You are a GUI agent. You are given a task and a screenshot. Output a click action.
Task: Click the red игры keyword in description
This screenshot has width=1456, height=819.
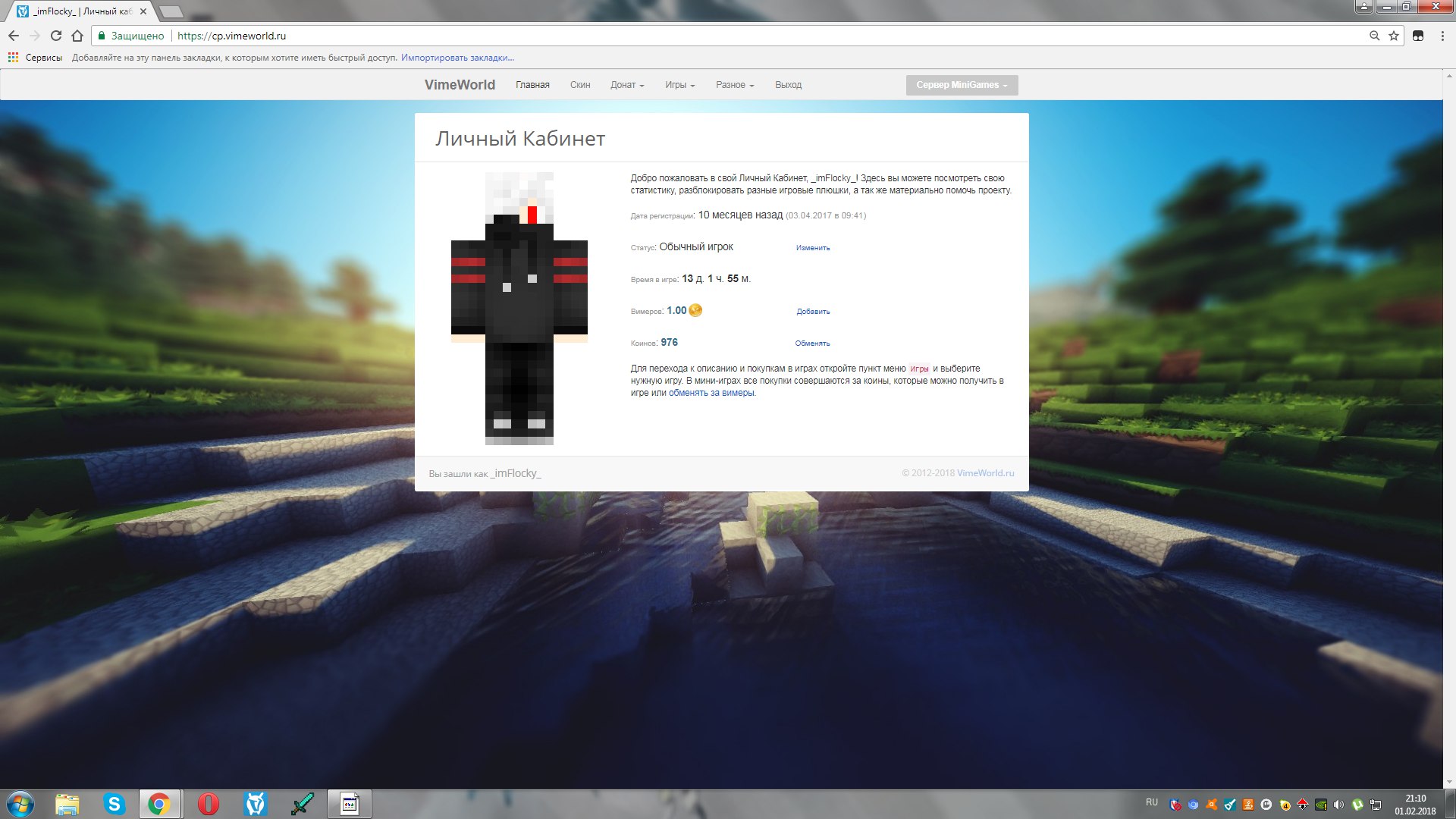click(x=919, y=369)
